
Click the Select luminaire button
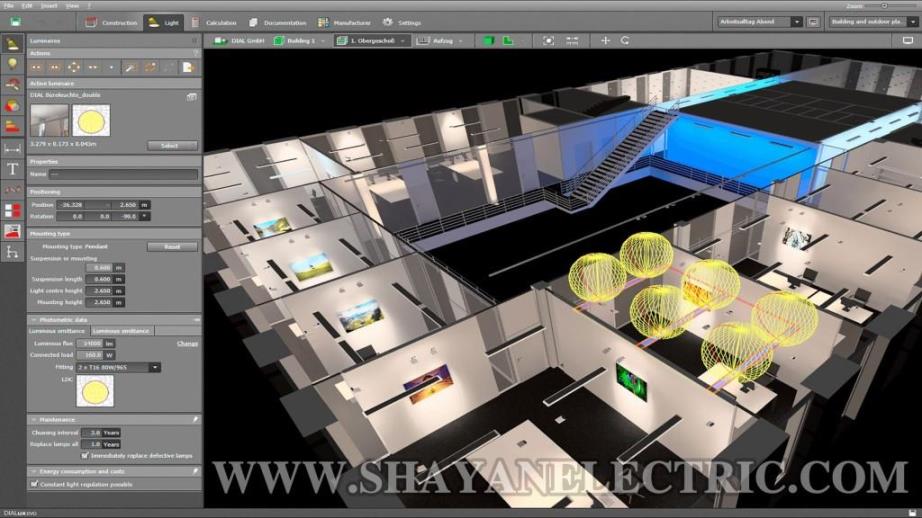172,145
